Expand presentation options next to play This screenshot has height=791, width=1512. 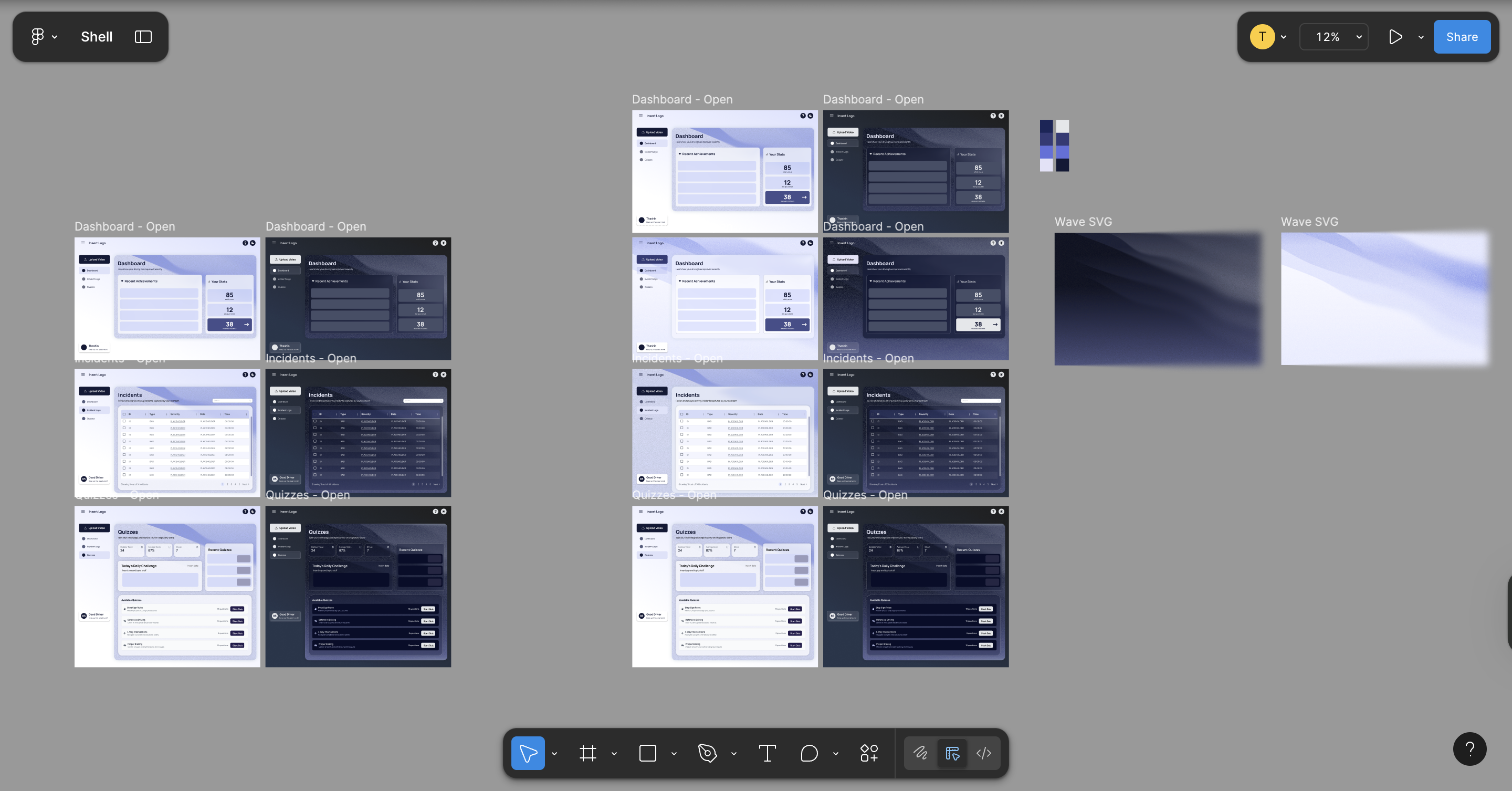point(1421,36)
